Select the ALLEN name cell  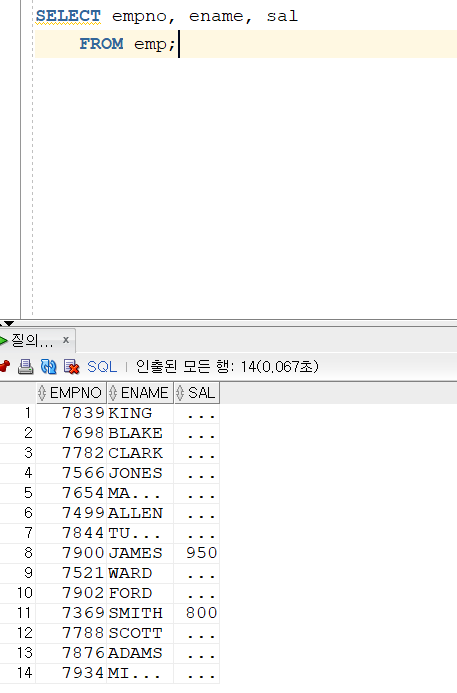[140, 513]
